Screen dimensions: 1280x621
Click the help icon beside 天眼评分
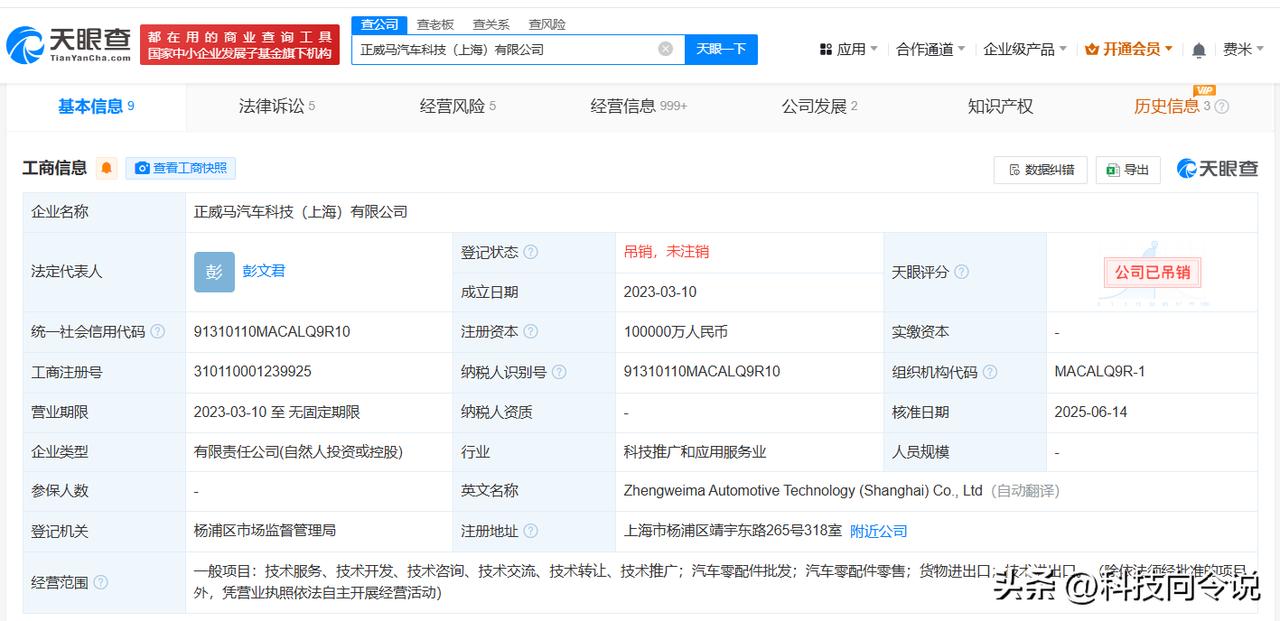pyautogui.click(x=961, y=272)
